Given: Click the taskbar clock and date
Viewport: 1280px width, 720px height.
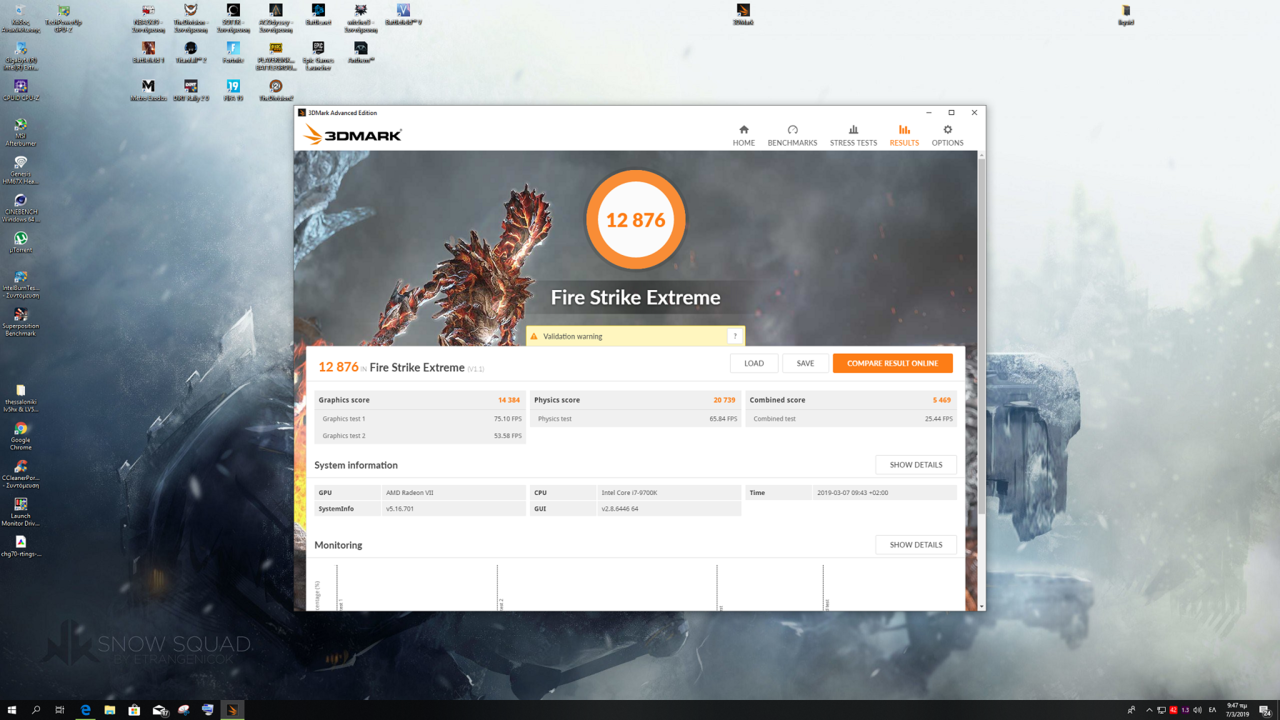Looking at the screenshot, I should coord(1235,710).
